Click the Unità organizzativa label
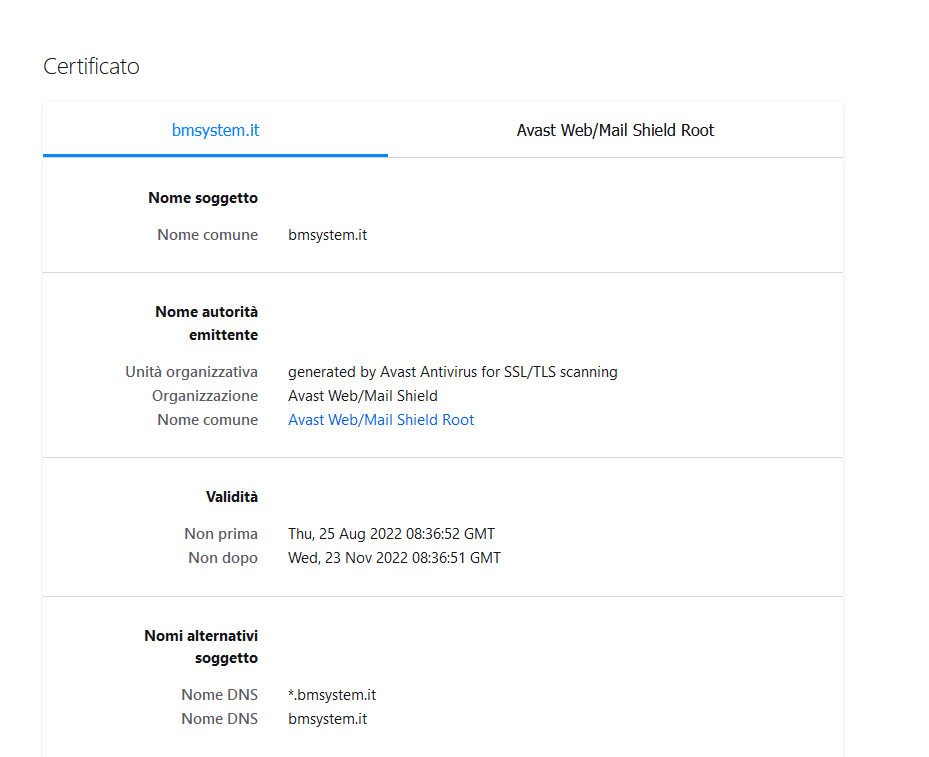 coord(191,372)
